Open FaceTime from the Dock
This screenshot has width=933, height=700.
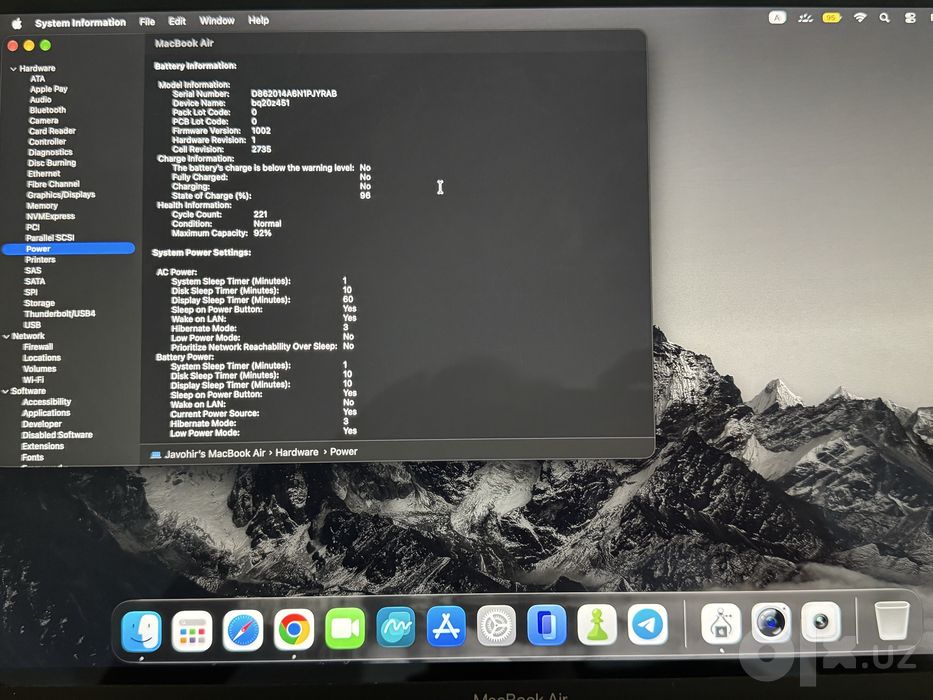(345, 628)
